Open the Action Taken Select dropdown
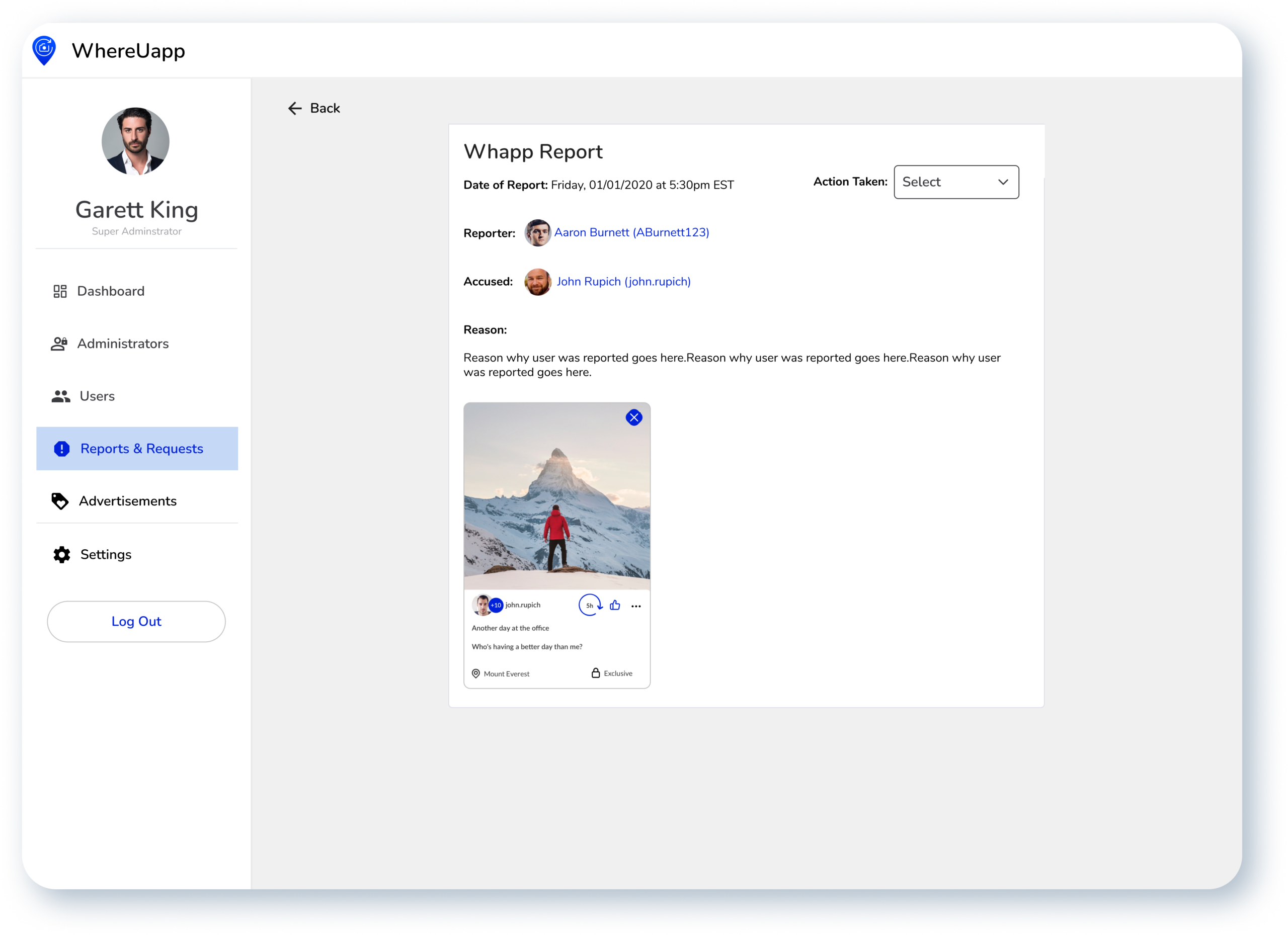The image size is (1288, 935). point(956,182)
